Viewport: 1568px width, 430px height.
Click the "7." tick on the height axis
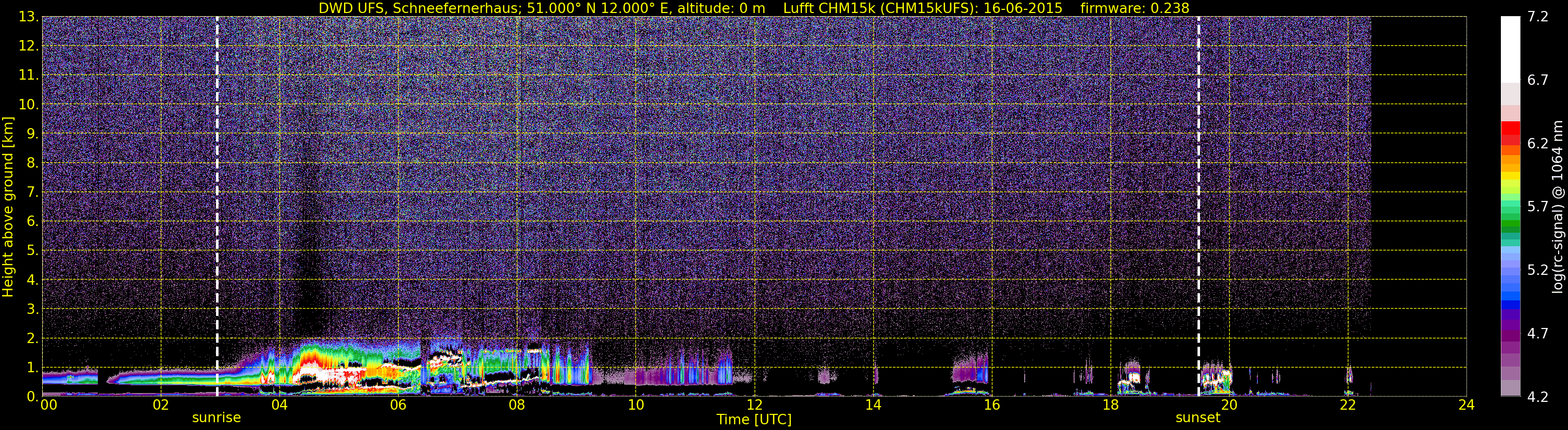point(33,193)
